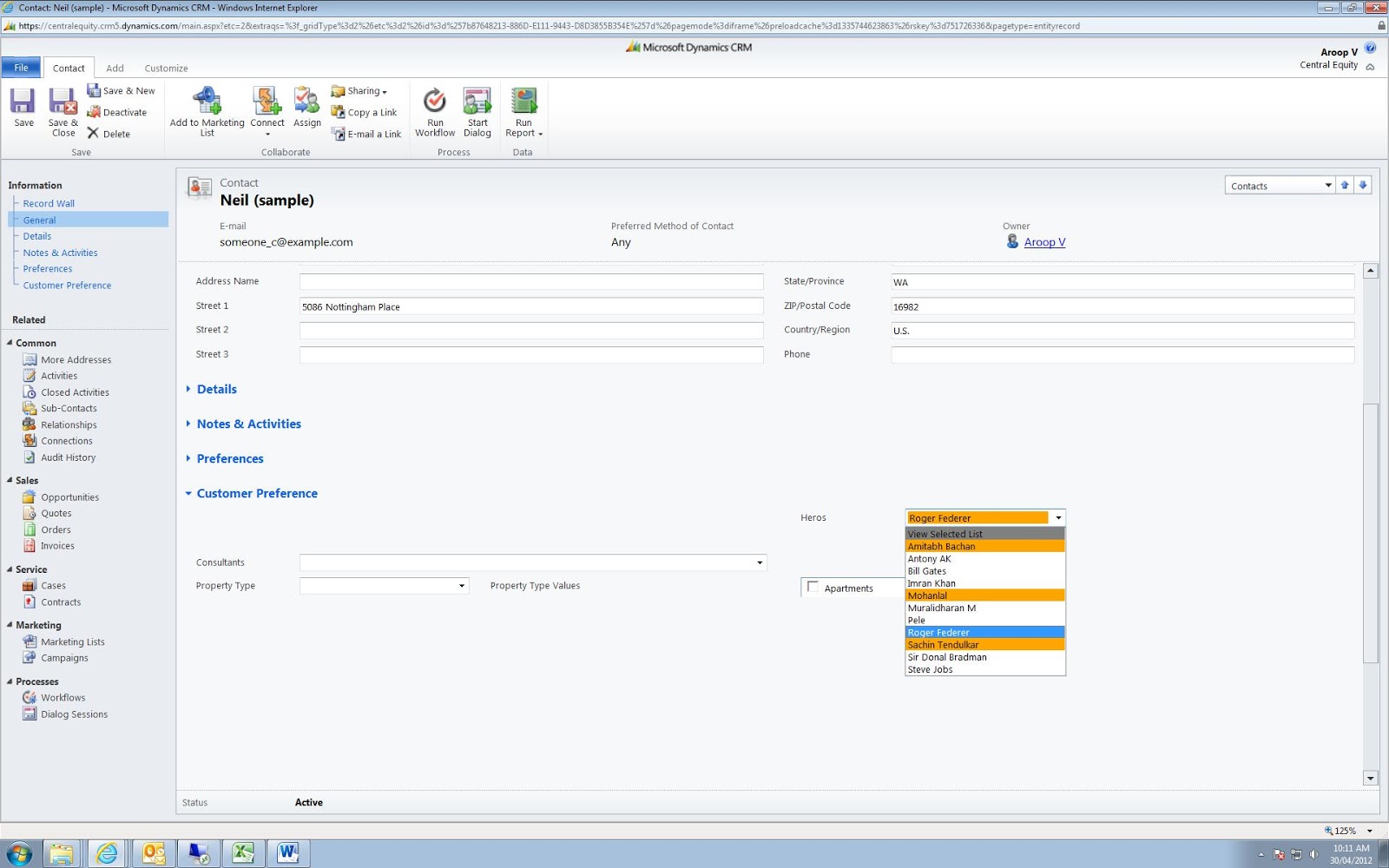Open Help icon next to user name
Screen dimensions: 1389x868
pyautogui.click(x=1370, y=49)
